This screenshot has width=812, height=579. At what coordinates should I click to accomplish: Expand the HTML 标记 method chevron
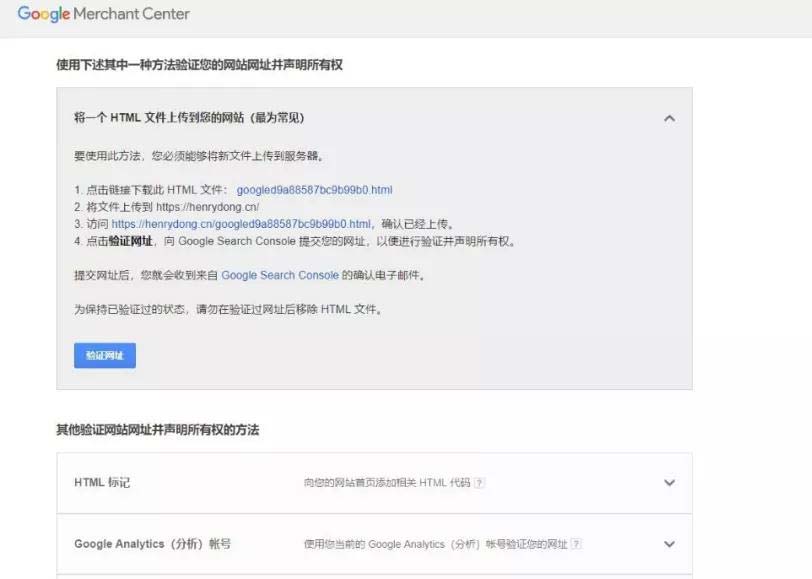[x=669, y=483]
